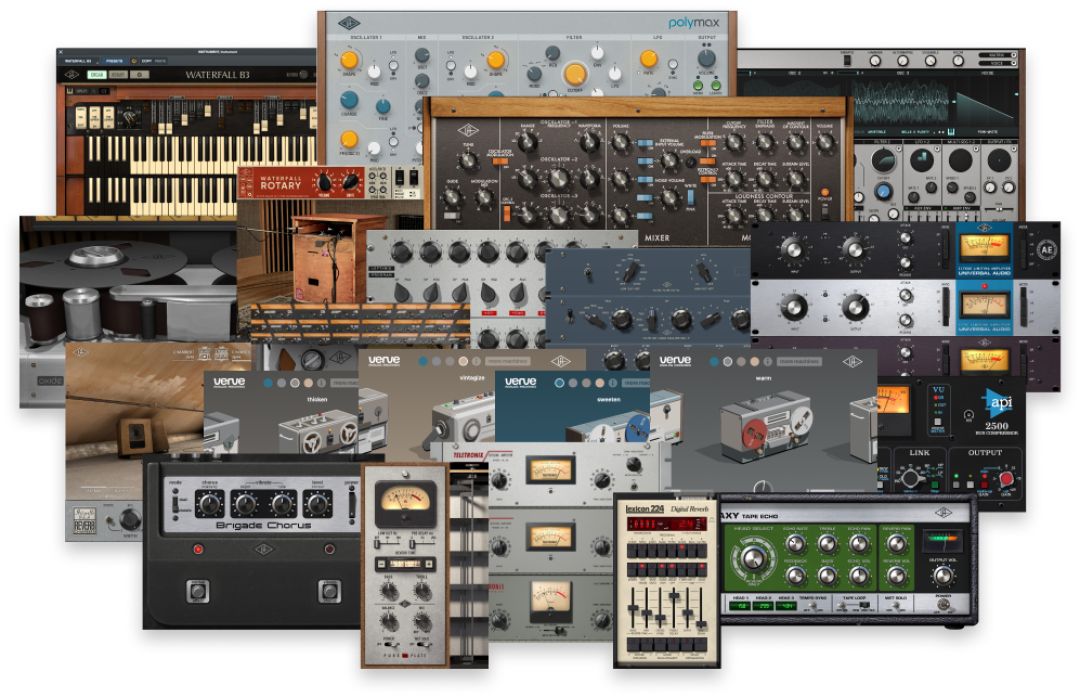Click 'more machines' in Verve vintagize window
Image resolution: width=1080 pixels, height=697 pixels.
[507, 361]
